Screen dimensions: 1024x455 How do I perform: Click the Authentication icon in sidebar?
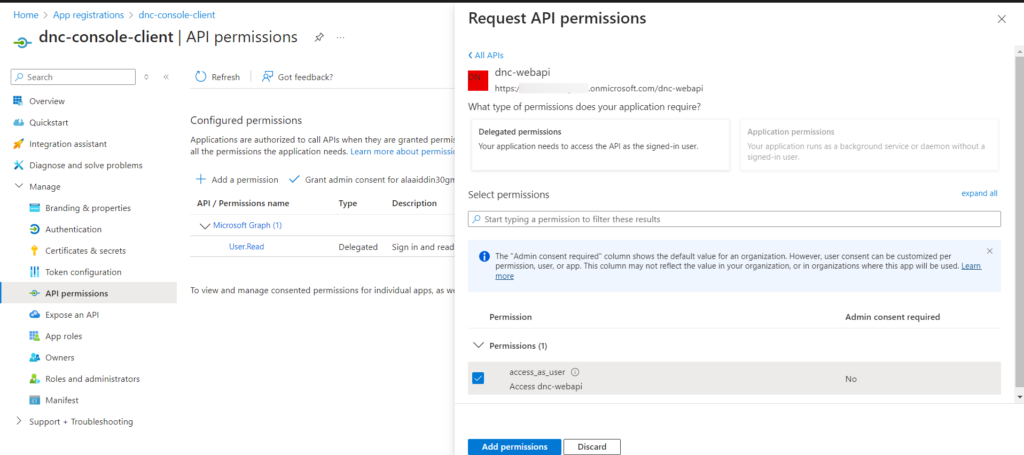point(35,229)
